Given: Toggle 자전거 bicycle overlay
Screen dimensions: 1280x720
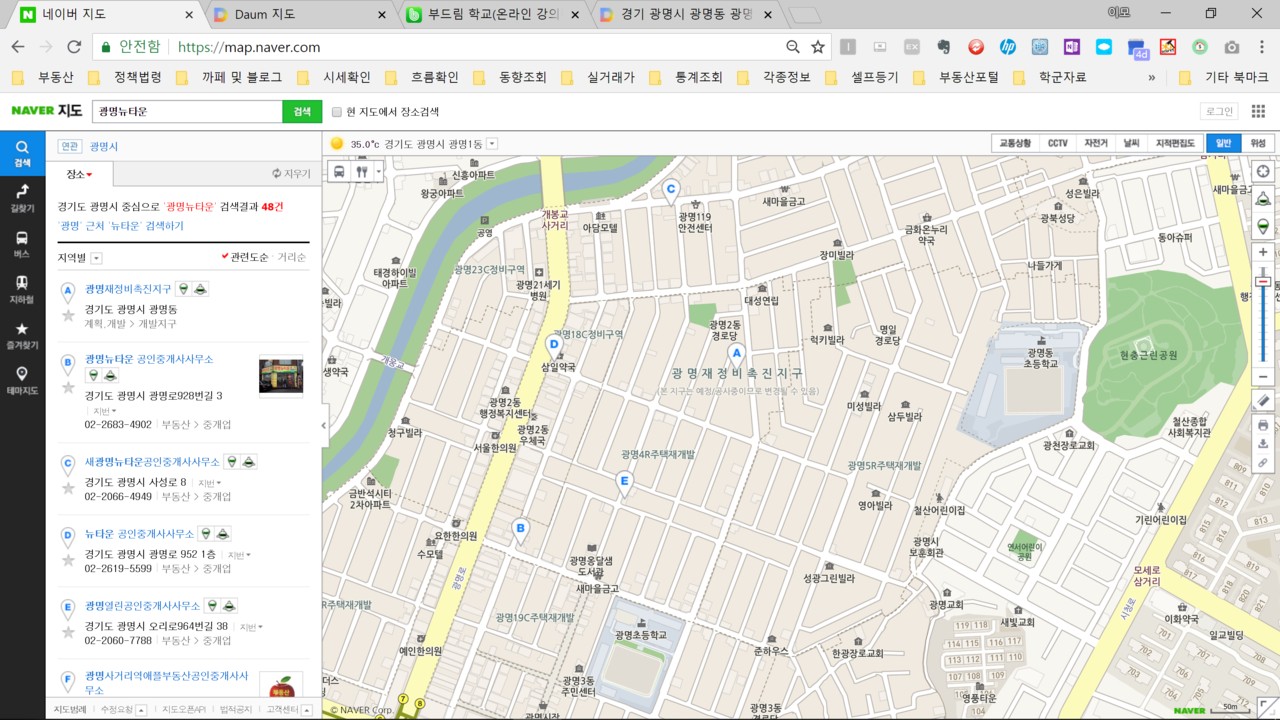Looking at the screenshot, I should tap(1096, 144).
